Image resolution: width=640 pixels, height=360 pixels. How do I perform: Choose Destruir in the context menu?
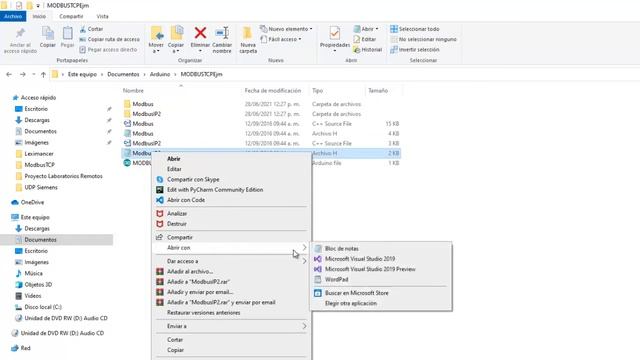coord(177,224)
